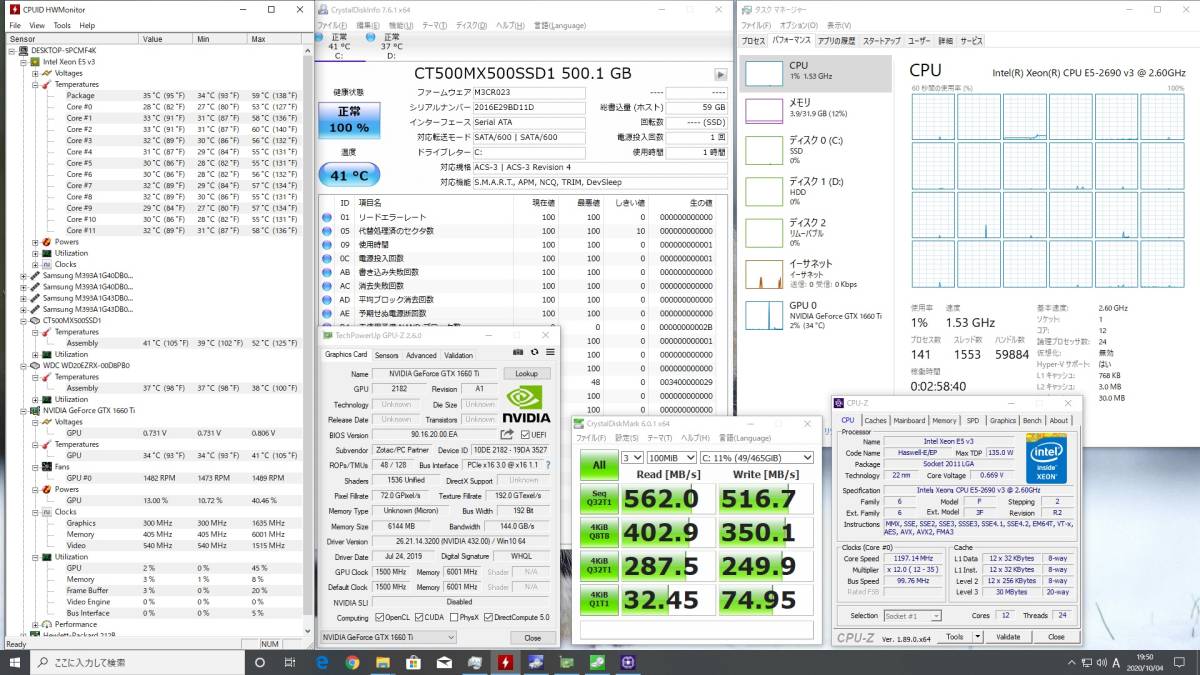Switch to the GPU-Z Advanced tab
This screenshot has width=1200, height=675.
coord(421,355)
